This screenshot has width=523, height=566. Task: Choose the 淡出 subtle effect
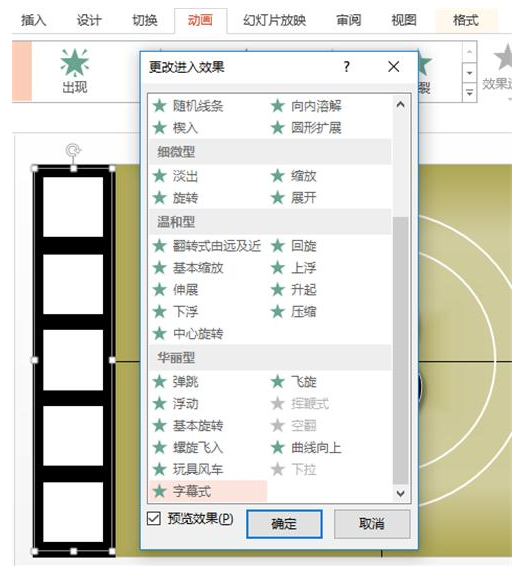click(x=175, y=176)
